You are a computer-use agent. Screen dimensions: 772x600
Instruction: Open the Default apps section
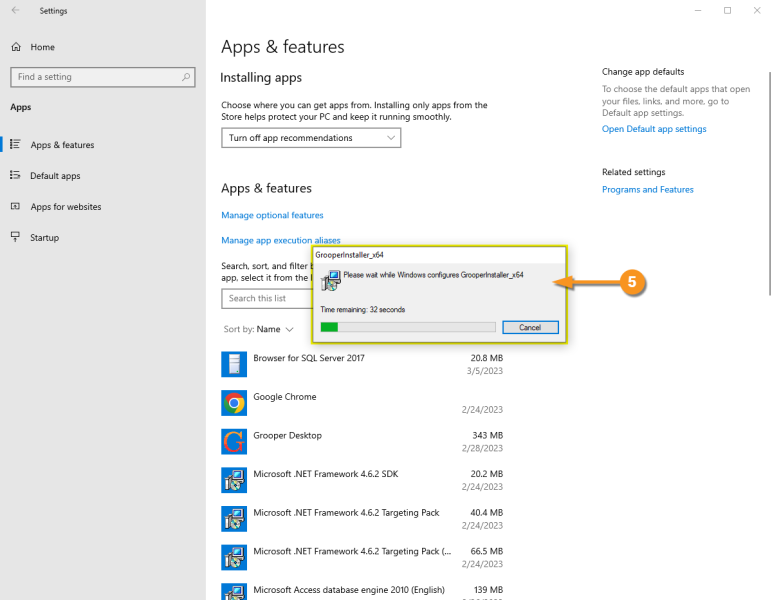coord(55,176)
